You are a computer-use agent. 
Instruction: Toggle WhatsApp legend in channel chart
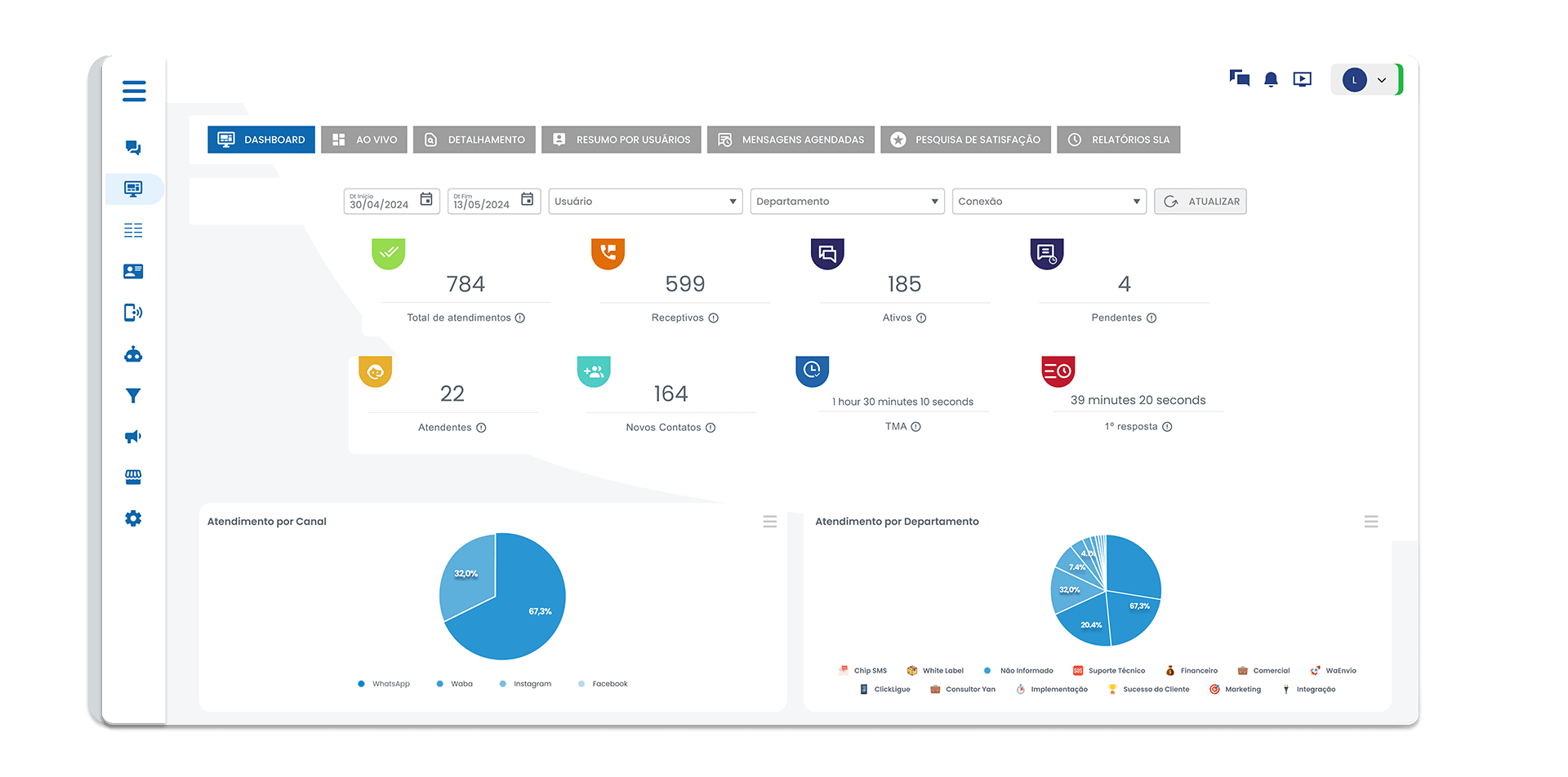coord(384,684)
